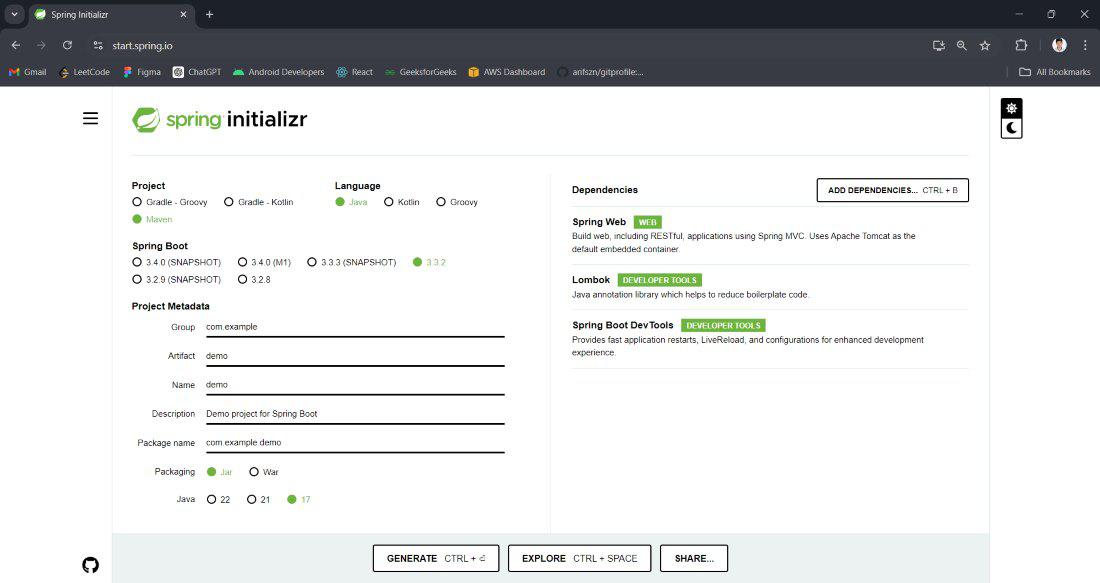Open the Figma bookmark
Image resolution: width=1100 pixels, height=583 pixels.
tap(142, 72)
